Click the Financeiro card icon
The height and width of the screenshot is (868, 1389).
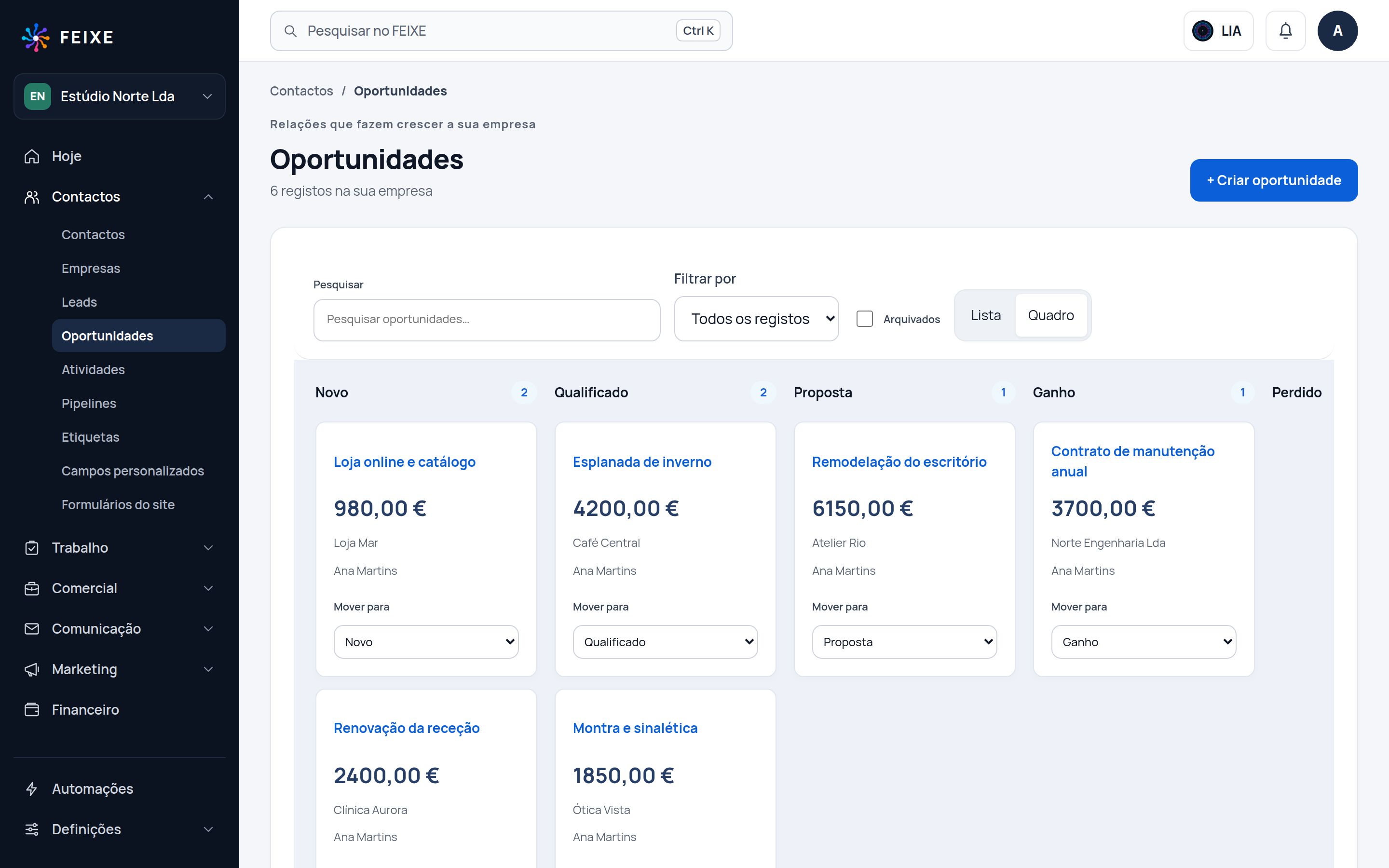tap(32, 709)
